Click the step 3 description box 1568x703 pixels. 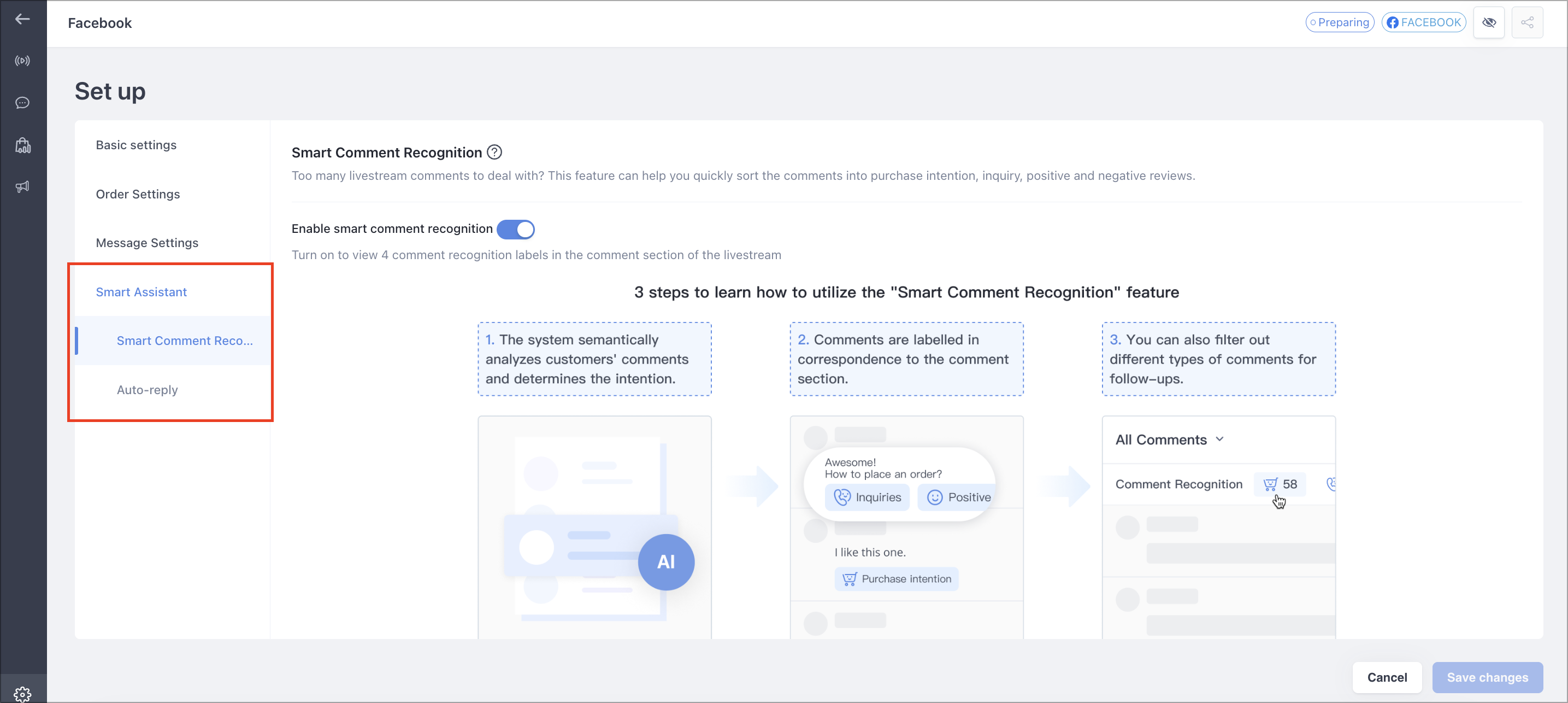1218,359
